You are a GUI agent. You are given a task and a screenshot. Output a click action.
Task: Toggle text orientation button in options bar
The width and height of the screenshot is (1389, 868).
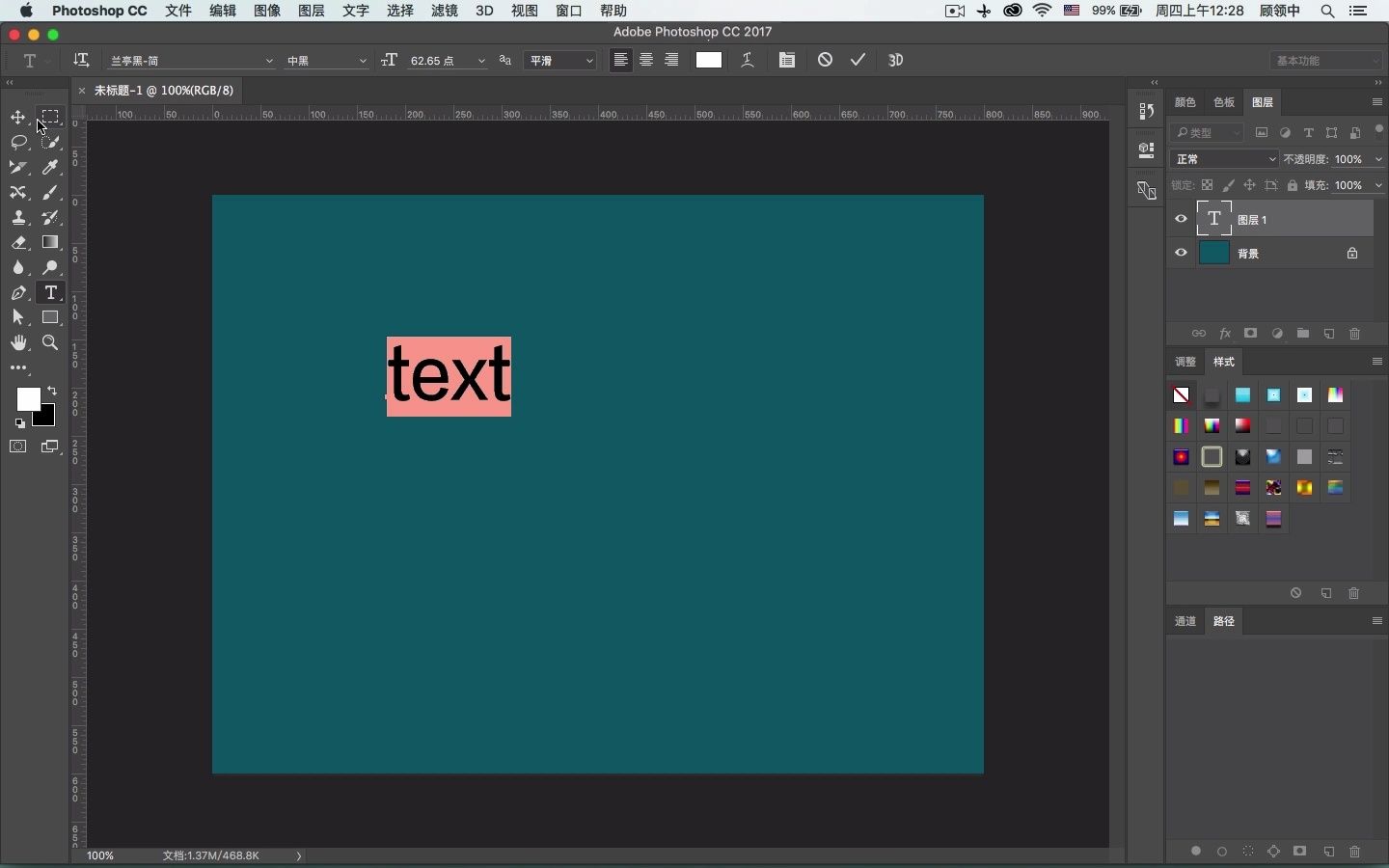[x=81, y=60]
